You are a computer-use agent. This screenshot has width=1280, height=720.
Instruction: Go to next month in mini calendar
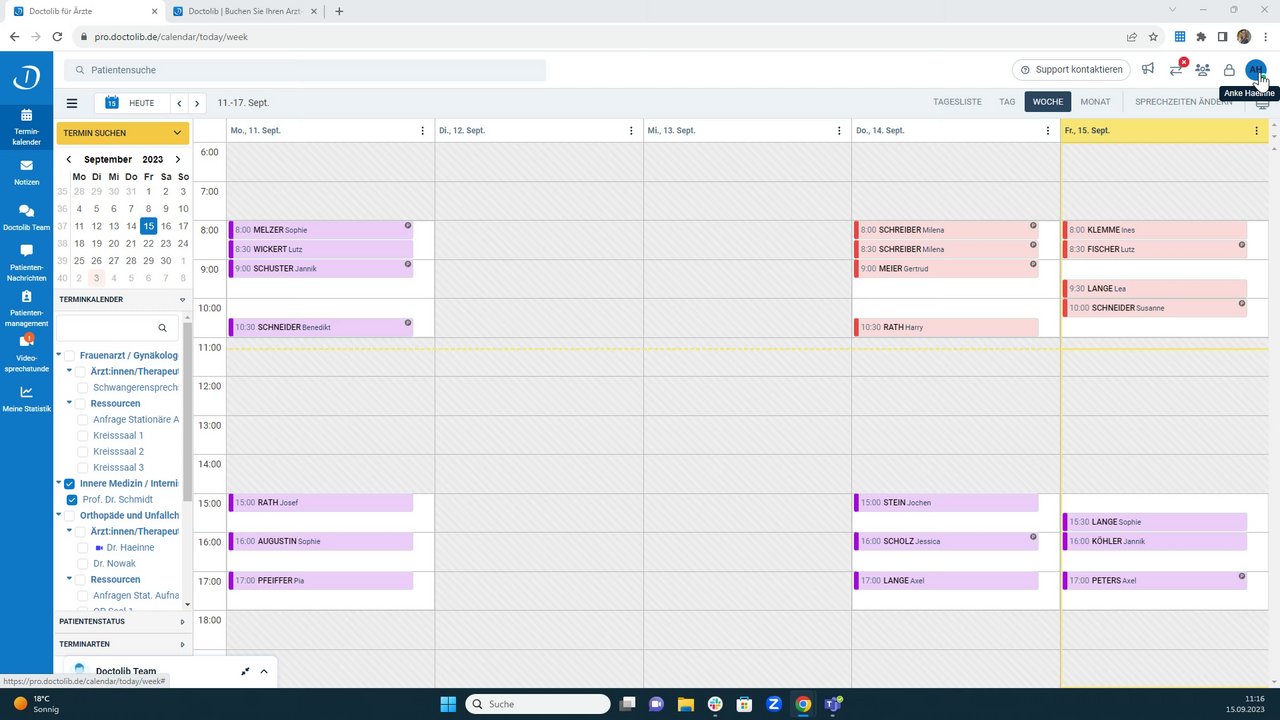click(178, 159)
